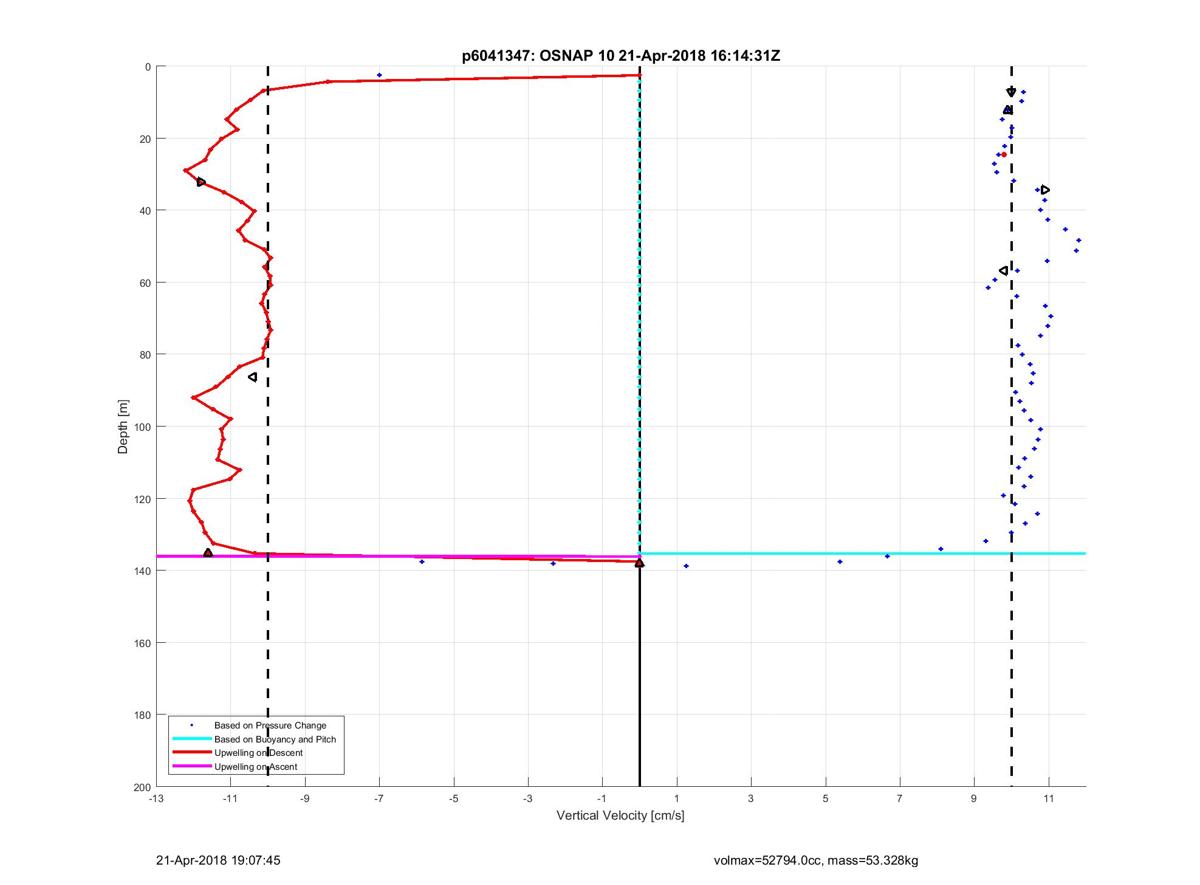1200x885 pixels.
Task: Click the red line sample in the legend
Action: click(x=191, y=752)
